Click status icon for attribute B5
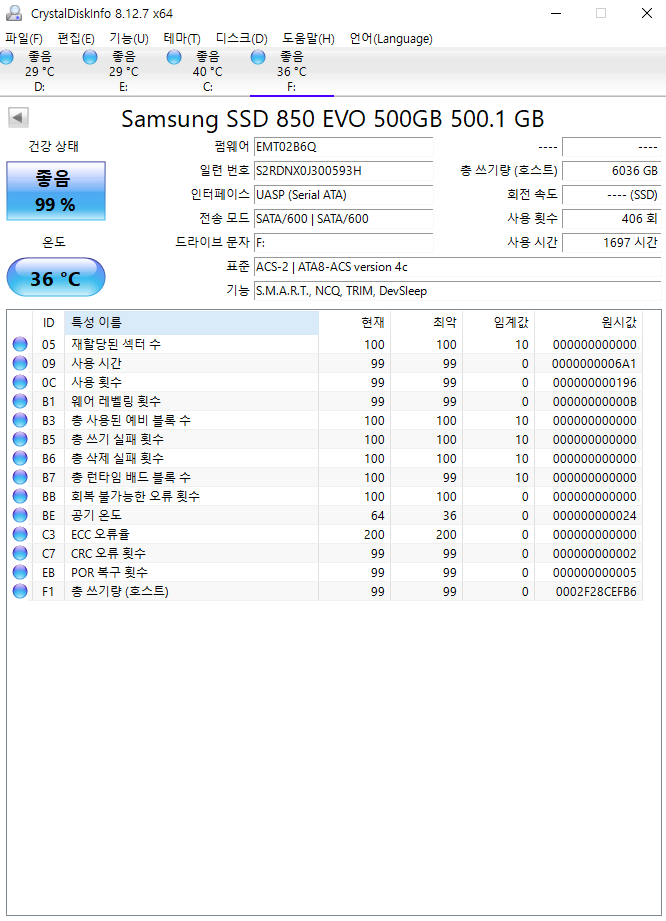Screen dimensions: 666x921 [20, 439]
